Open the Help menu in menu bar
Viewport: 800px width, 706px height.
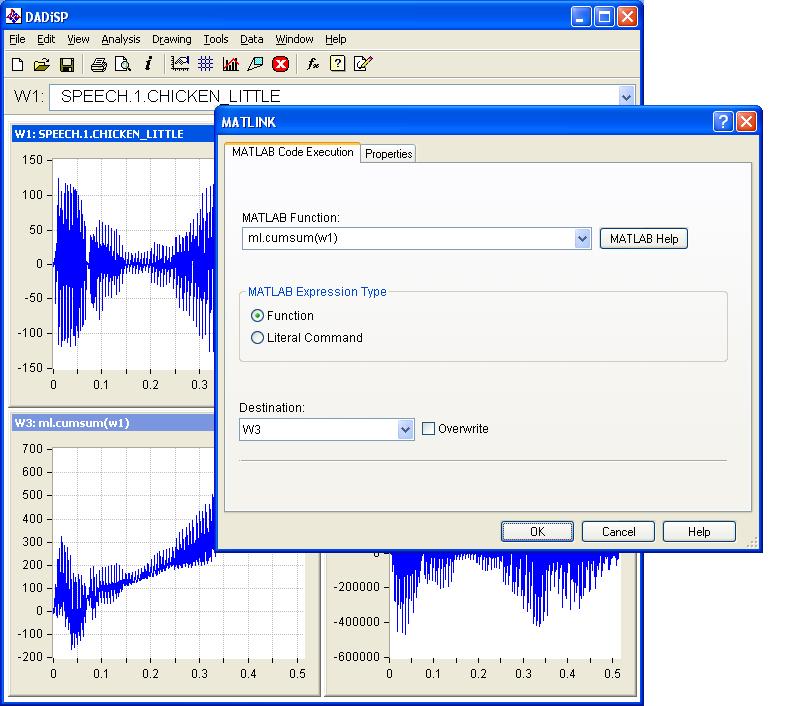click(x=336, y=39)
